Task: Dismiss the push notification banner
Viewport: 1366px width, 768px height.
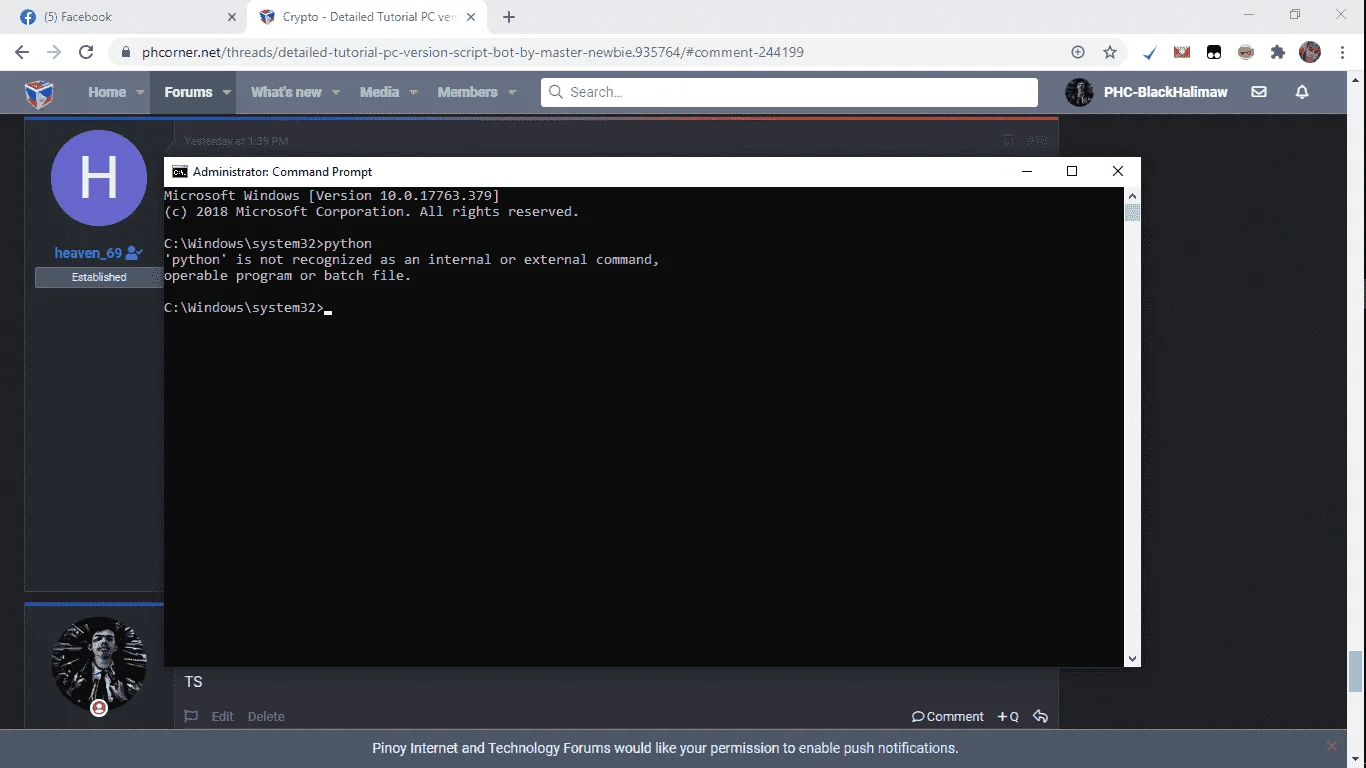Action: [1331, 746]
